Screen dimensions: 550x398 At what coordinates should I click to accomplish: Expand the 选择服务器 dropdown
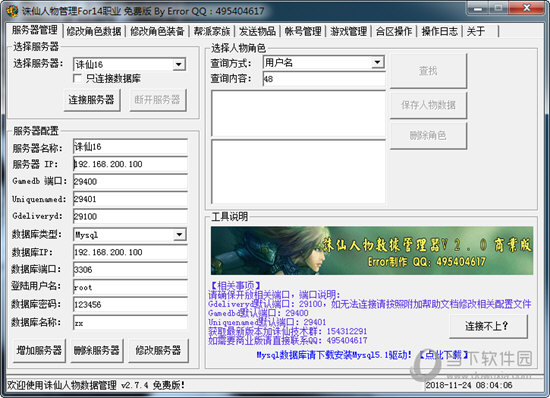(179, 64)
